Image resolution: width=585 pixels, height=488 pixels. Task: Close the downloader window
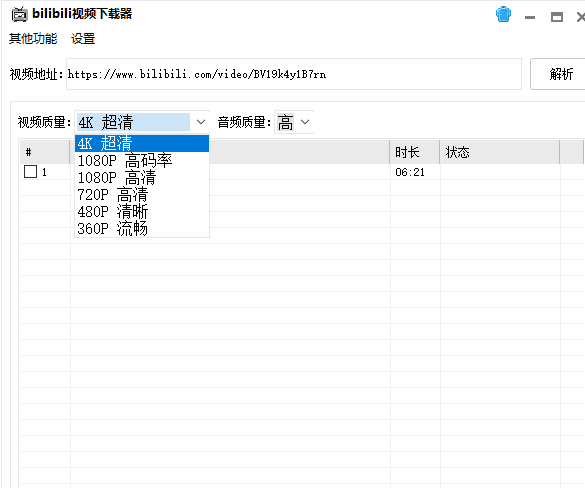[581, 17]
